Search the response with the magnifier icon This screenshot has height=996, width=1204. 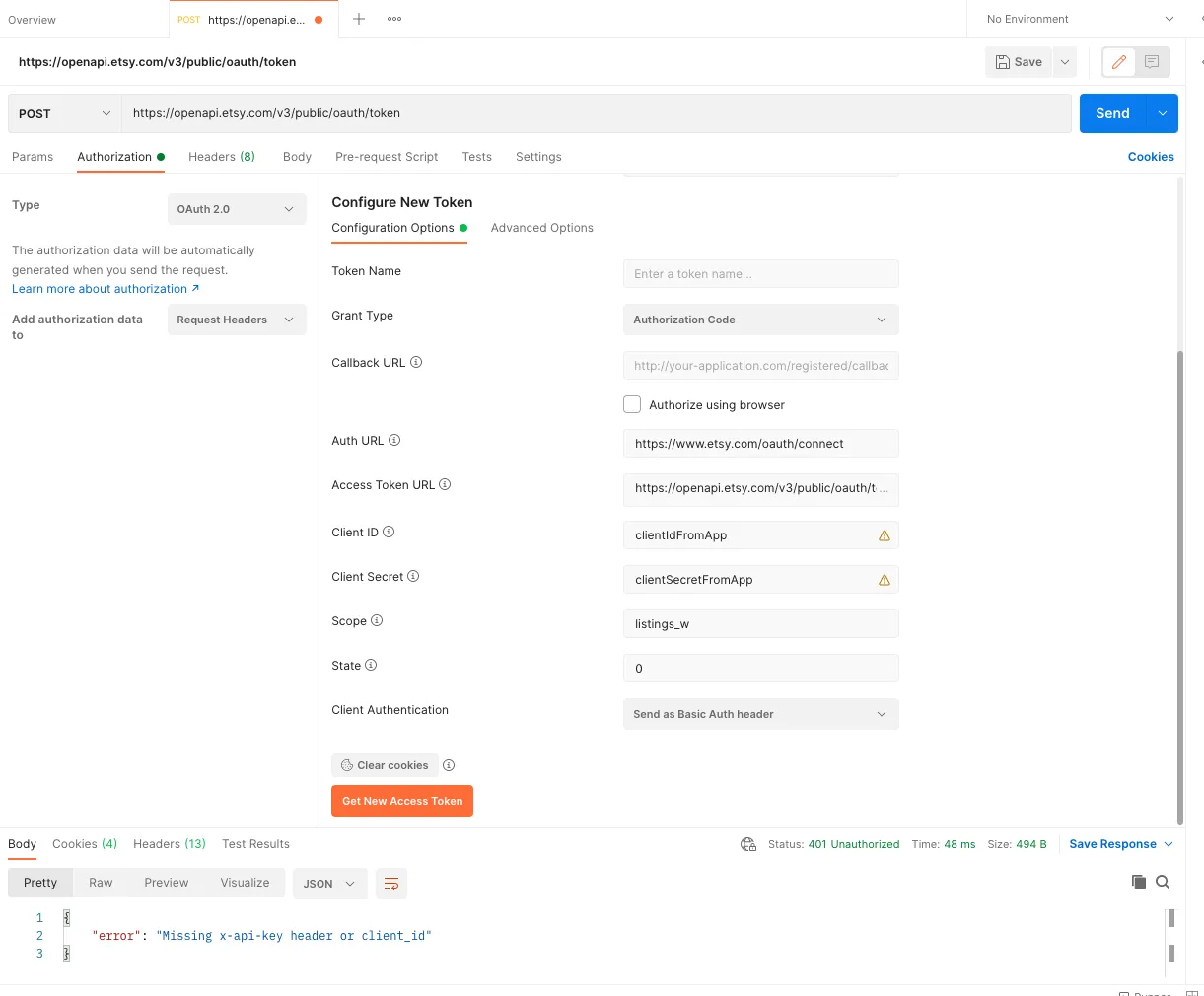point(1163,882)
